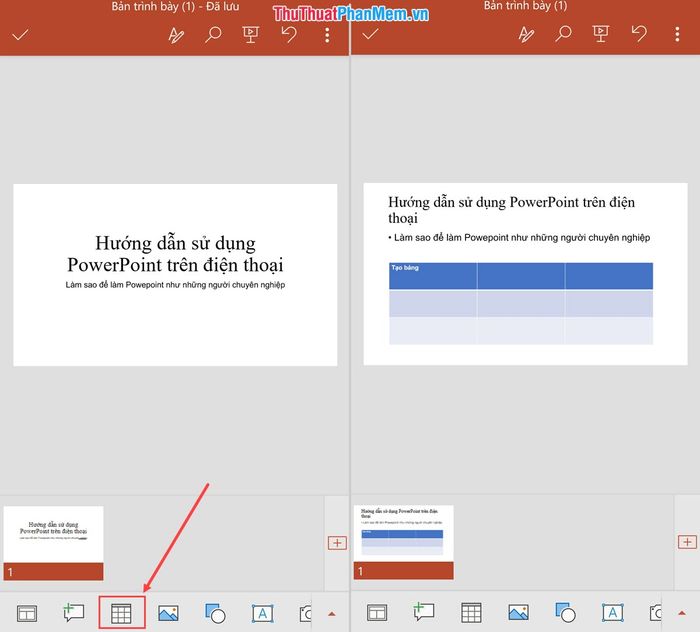Add a comment from left bottom toolbar
The height and width of the screenshot is (632, 700).
tap(74, 612)
